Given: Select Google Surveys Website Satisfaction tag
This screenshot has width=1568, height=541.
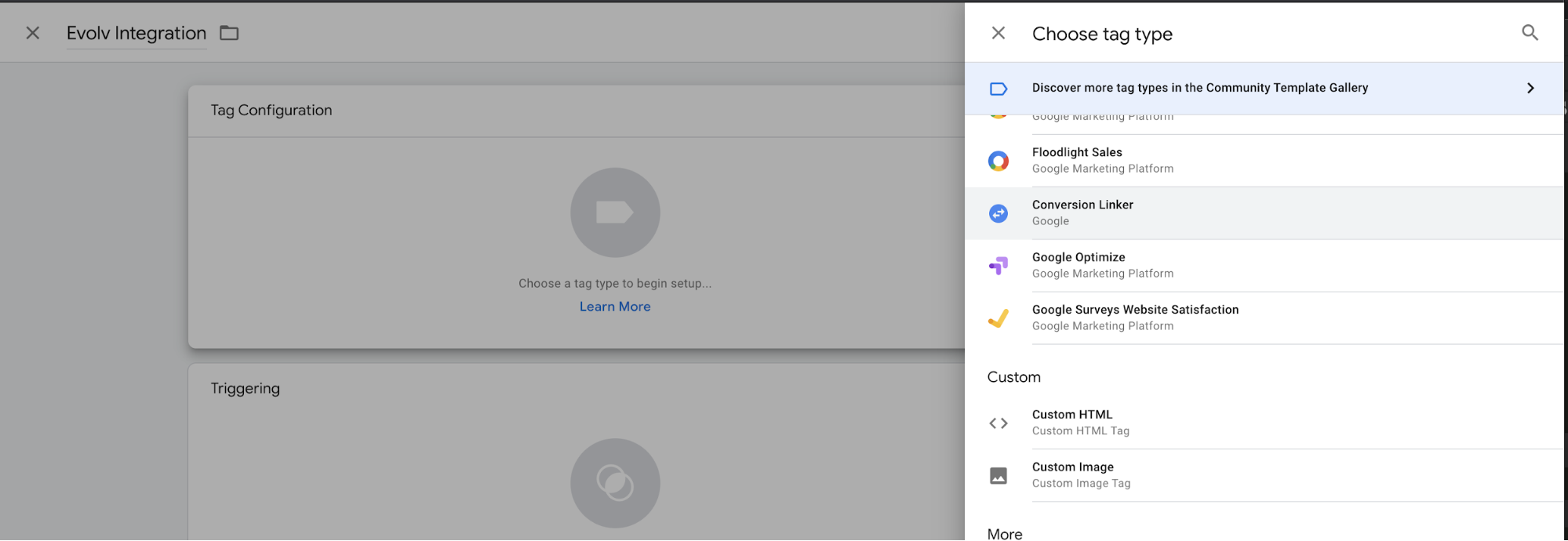Looking at the screenshot, I should 1264,318.
